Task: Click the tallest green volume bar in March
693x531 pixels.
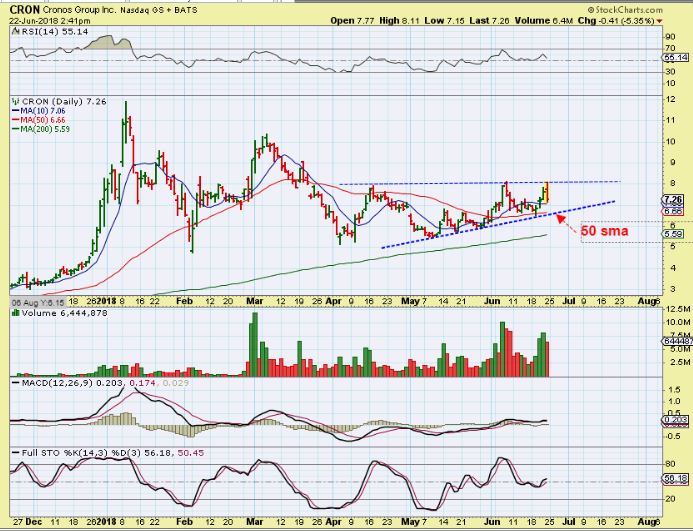Action: [x=254, y=344]
